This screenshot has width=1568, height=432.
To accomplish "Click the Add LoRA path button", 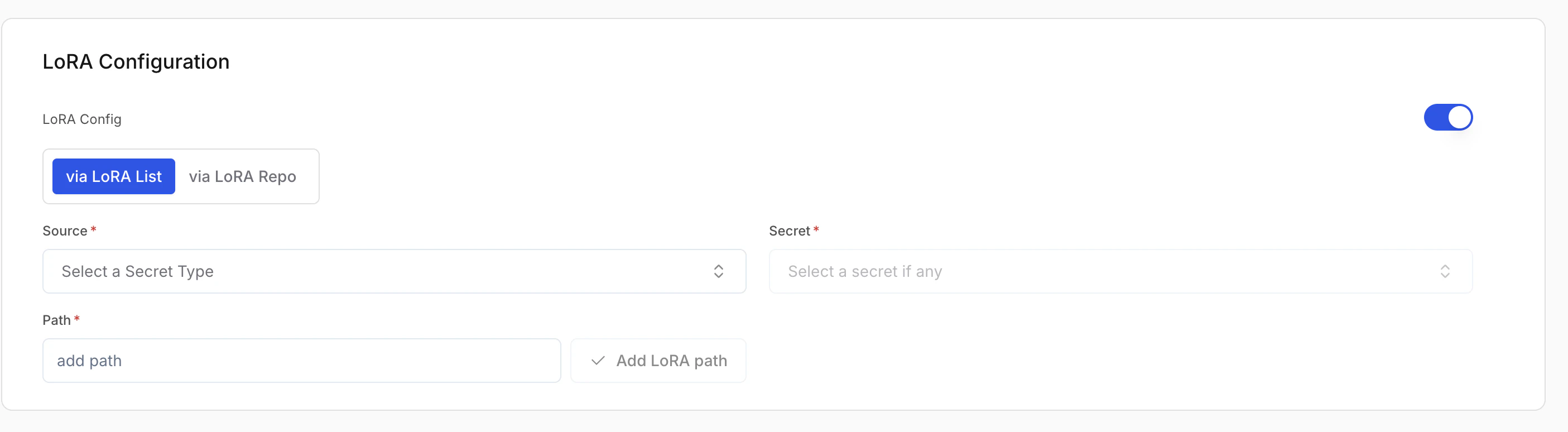I will [658, 360].
